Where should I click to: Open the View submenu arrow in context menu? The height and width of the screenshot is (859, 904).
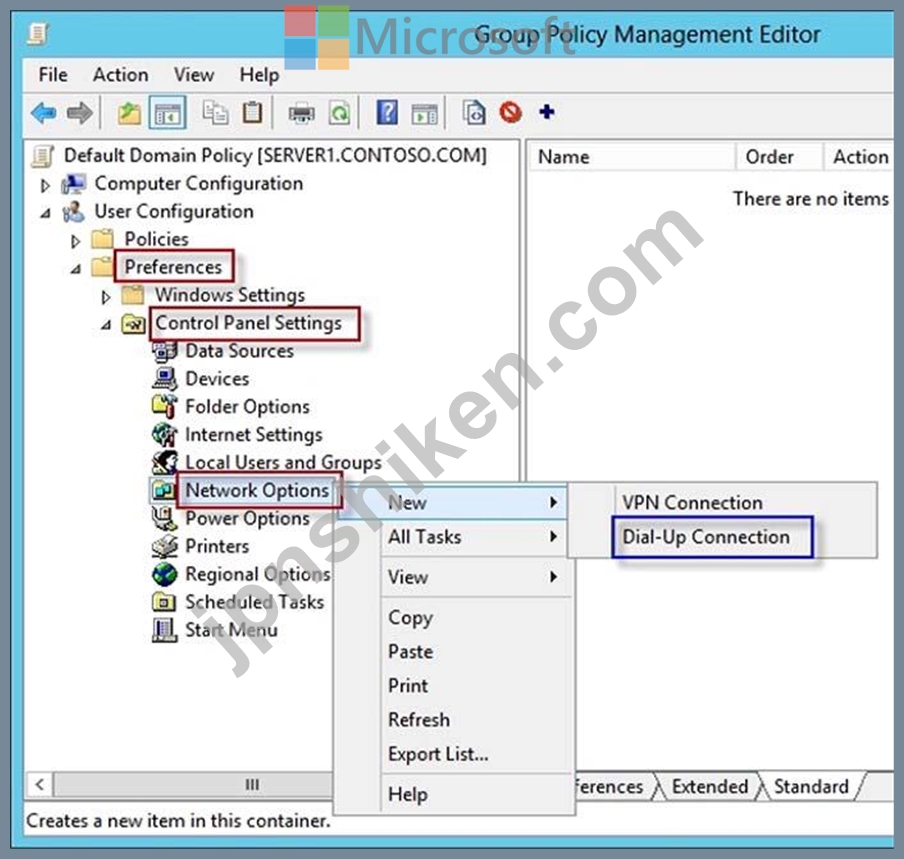pos(553,577)
